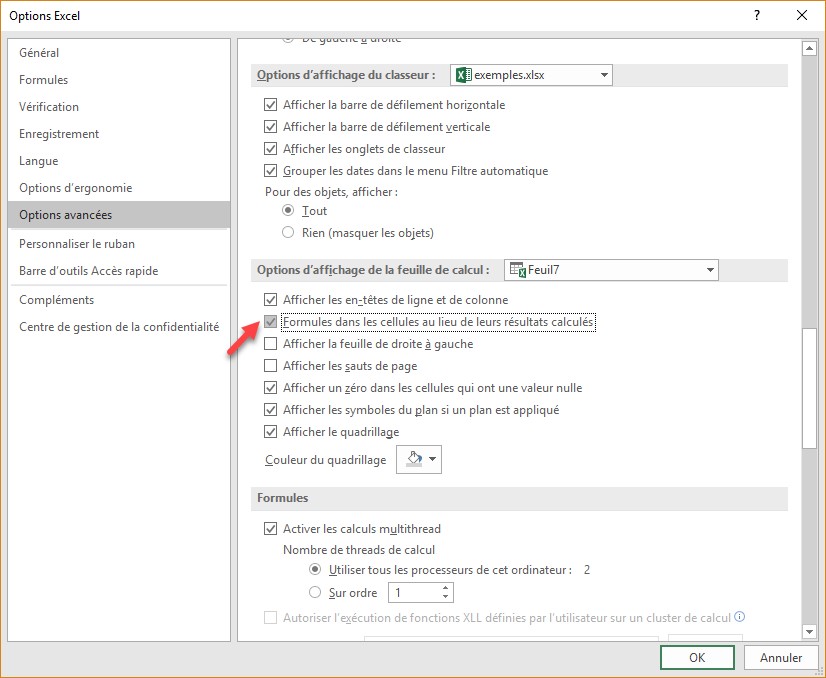
Task: Select the Tout radio button
Action: click(x=288, y=210)
